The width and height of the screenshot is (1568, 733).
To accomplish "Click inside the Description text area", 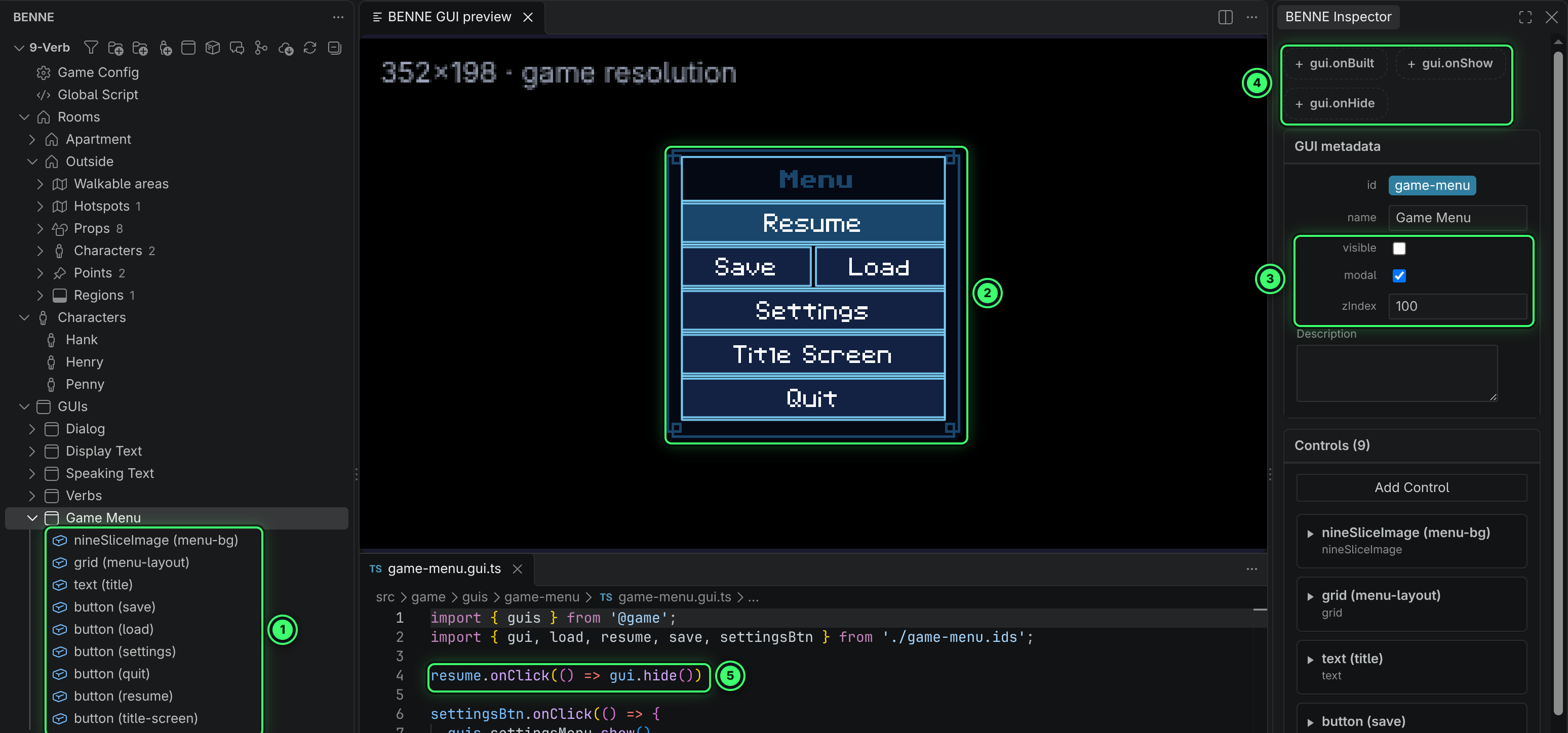I will (1396, 373).
